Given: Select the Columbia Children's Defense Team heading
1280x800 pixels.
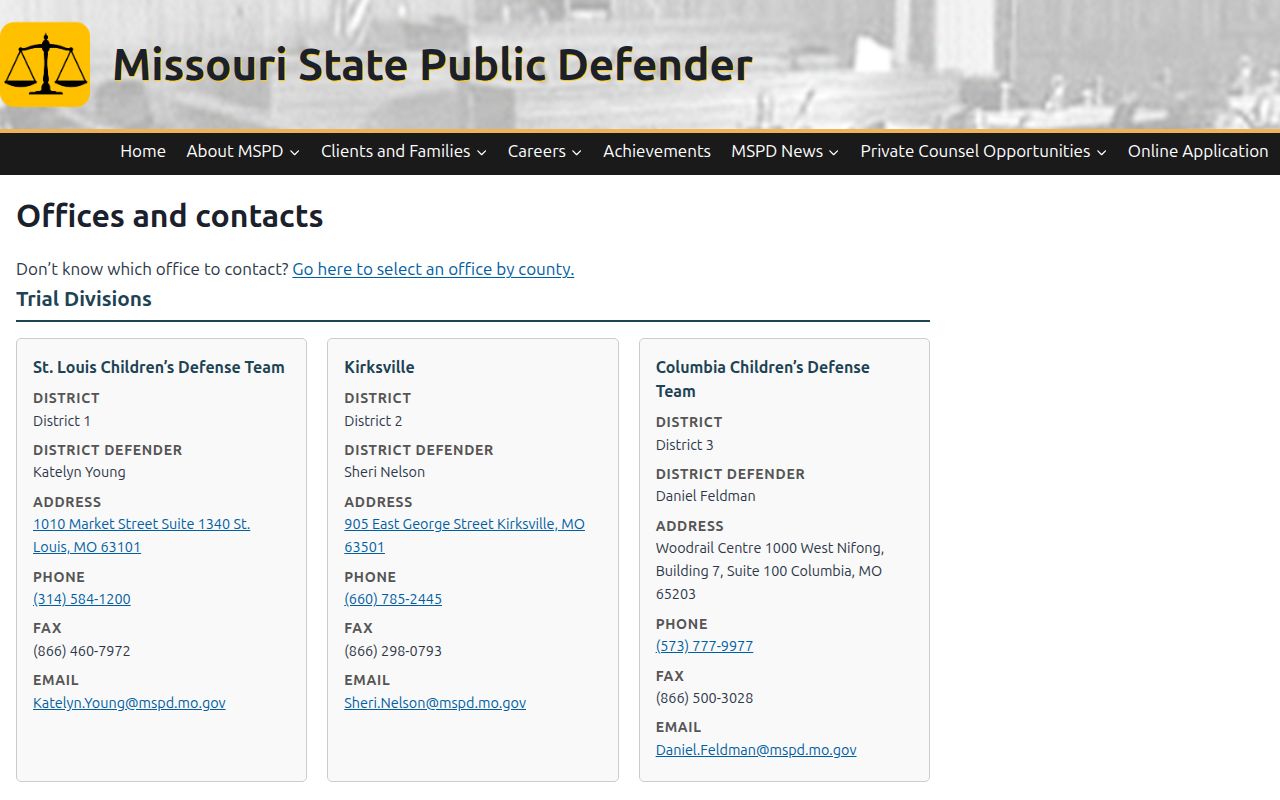Looking at the screenshot, I should (x=763, y=379).
